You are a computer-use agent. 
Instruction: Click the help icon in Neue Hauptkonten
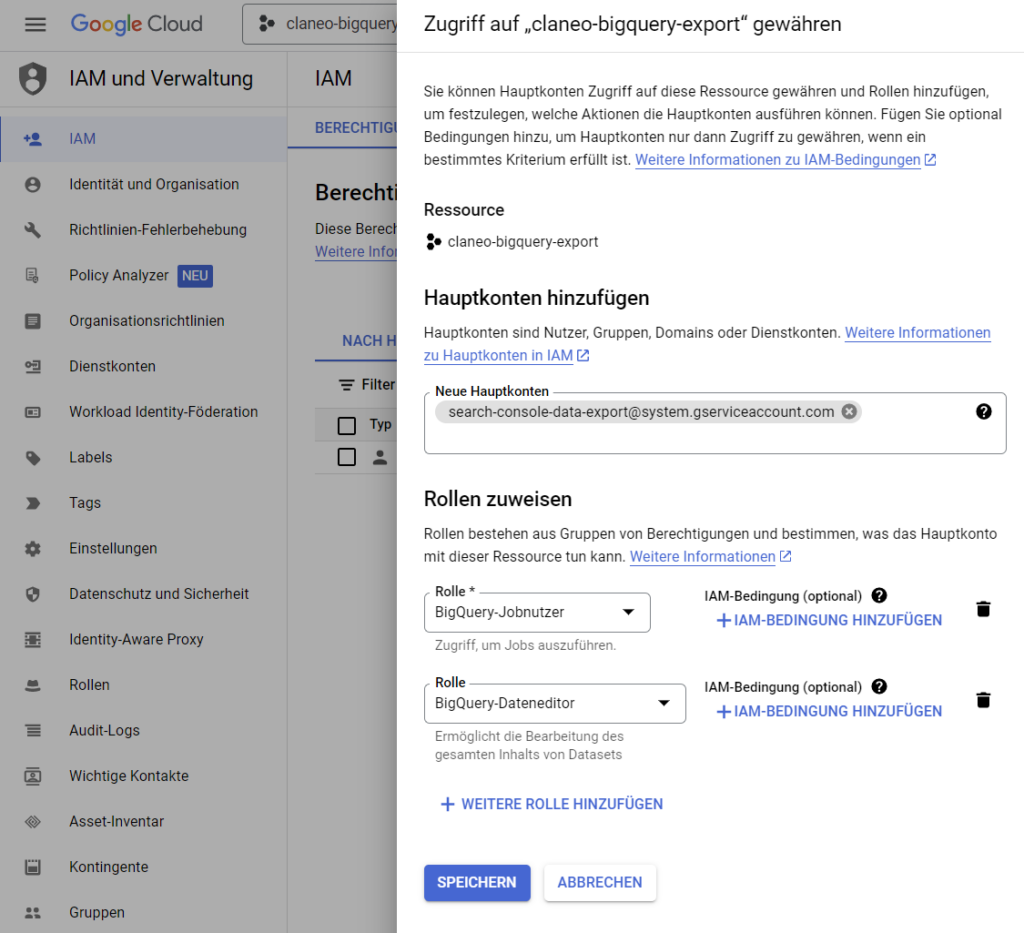984,412
